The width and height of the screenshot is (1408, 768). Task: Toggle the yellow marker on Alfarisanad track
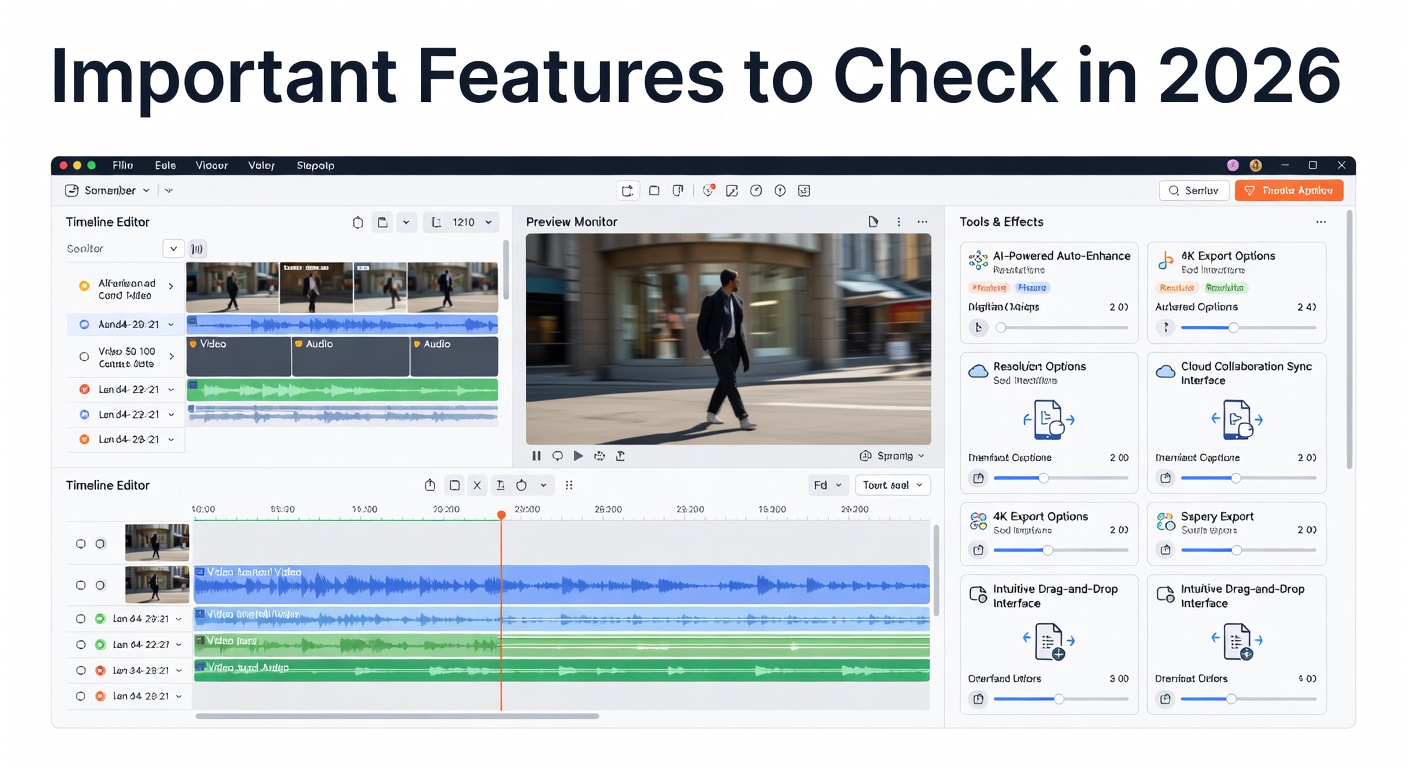click(84, 286)
